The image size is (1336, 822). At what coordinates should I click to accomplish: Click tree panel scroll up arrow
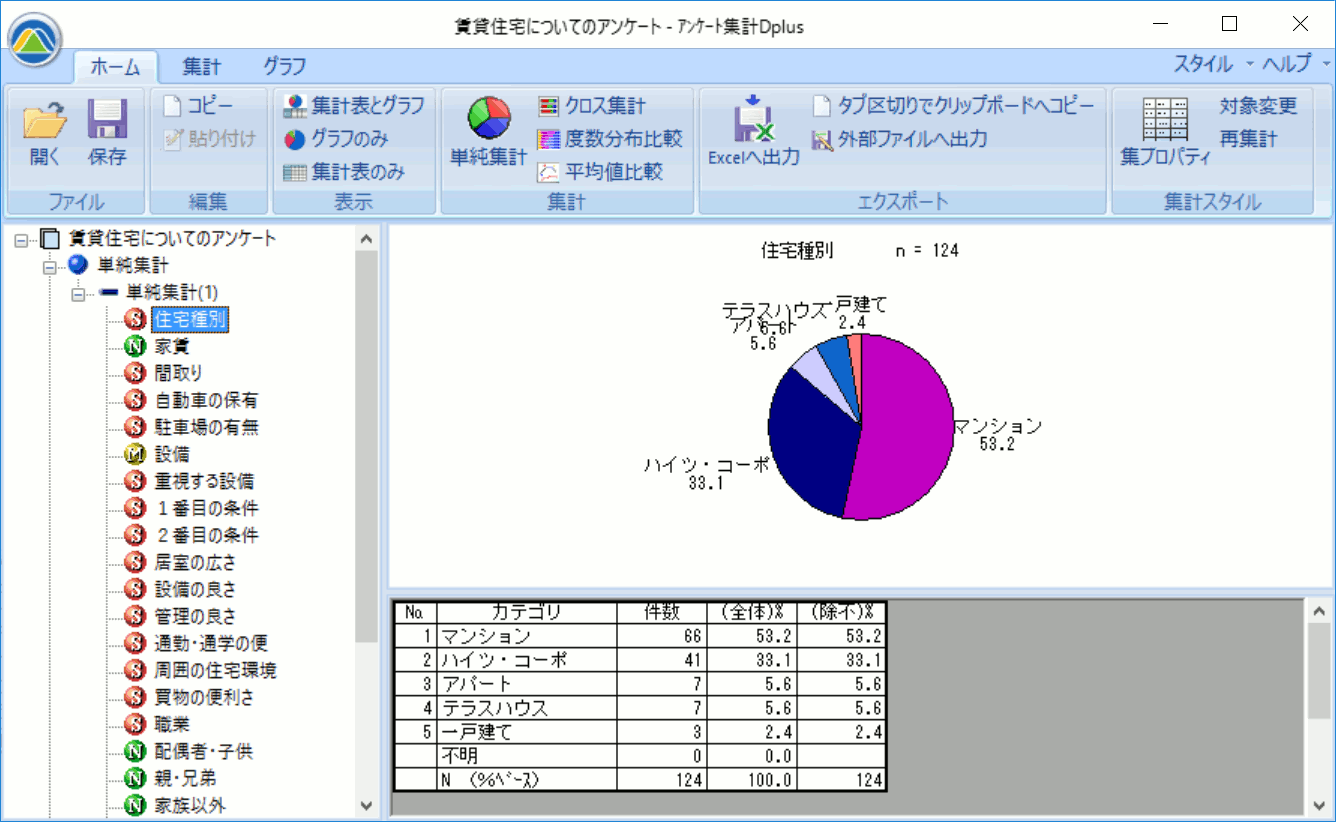pyautogui.click(x=366, y=239)
